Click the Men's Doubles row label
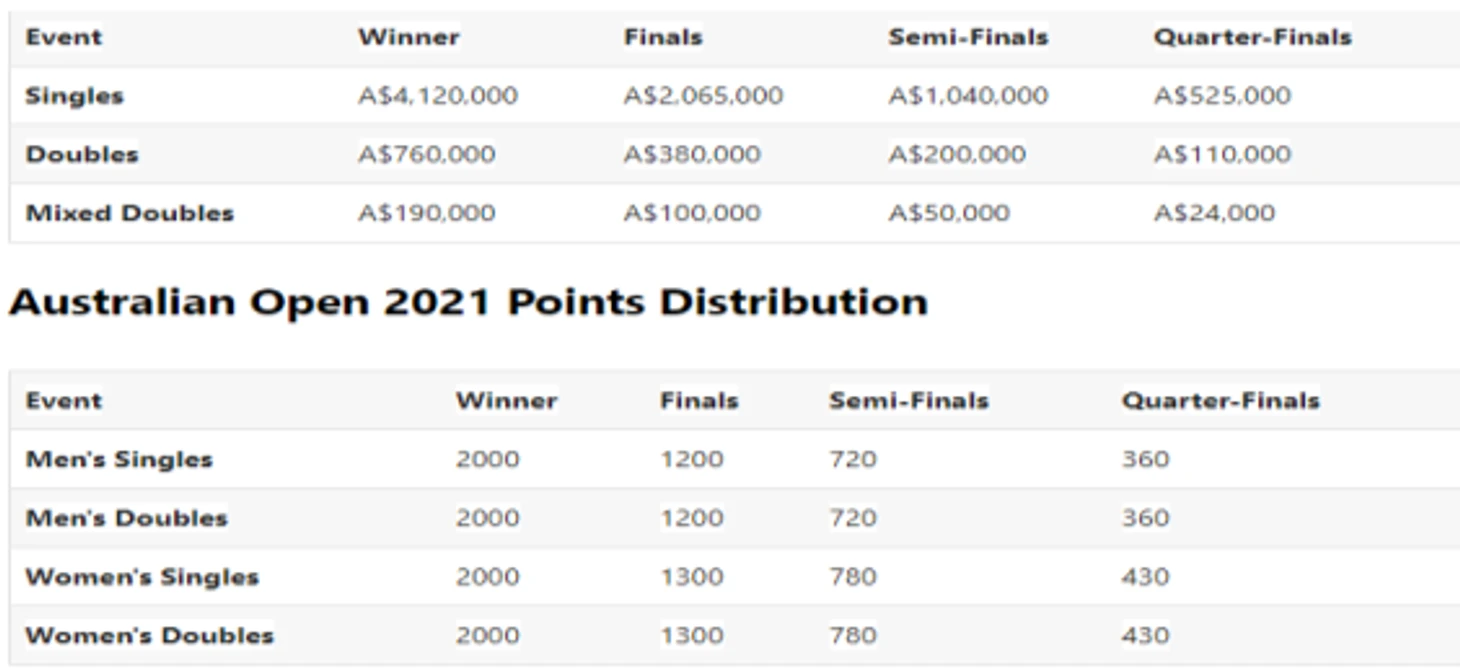 pos(126,518)
